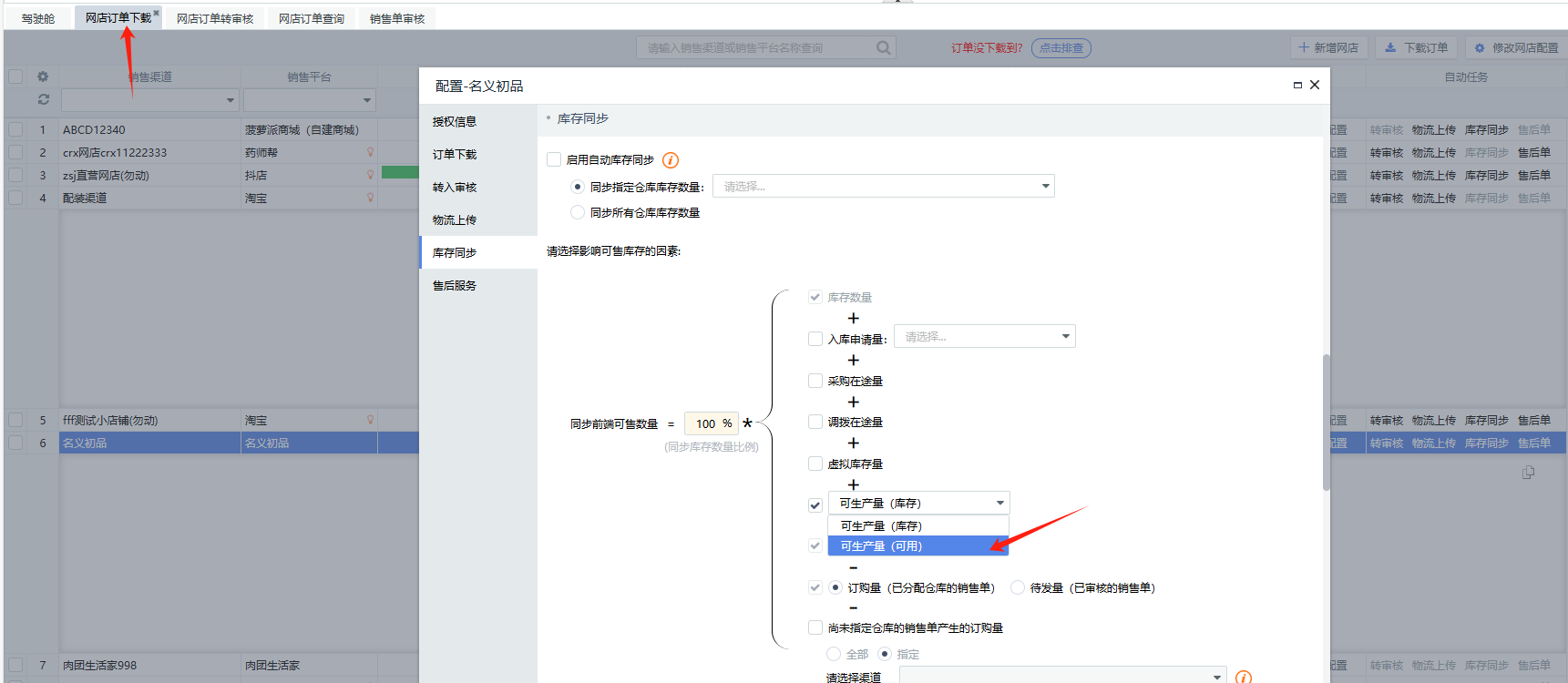This screenshot has width=1568, height=683.
Task: Check the 虚拟库存量 checkbox
Action: point(815,464)
